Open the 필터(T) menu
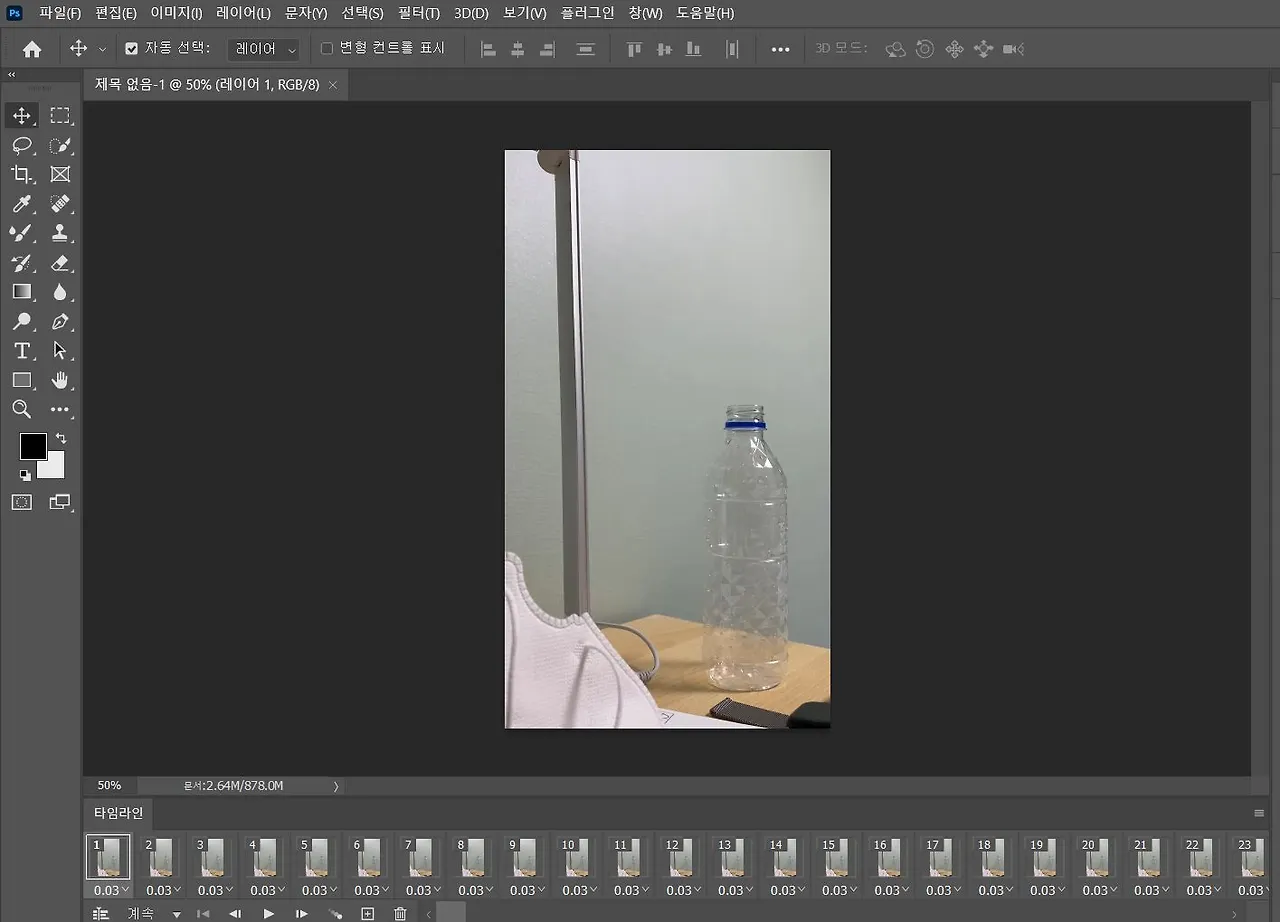 [x=418, y=13]
